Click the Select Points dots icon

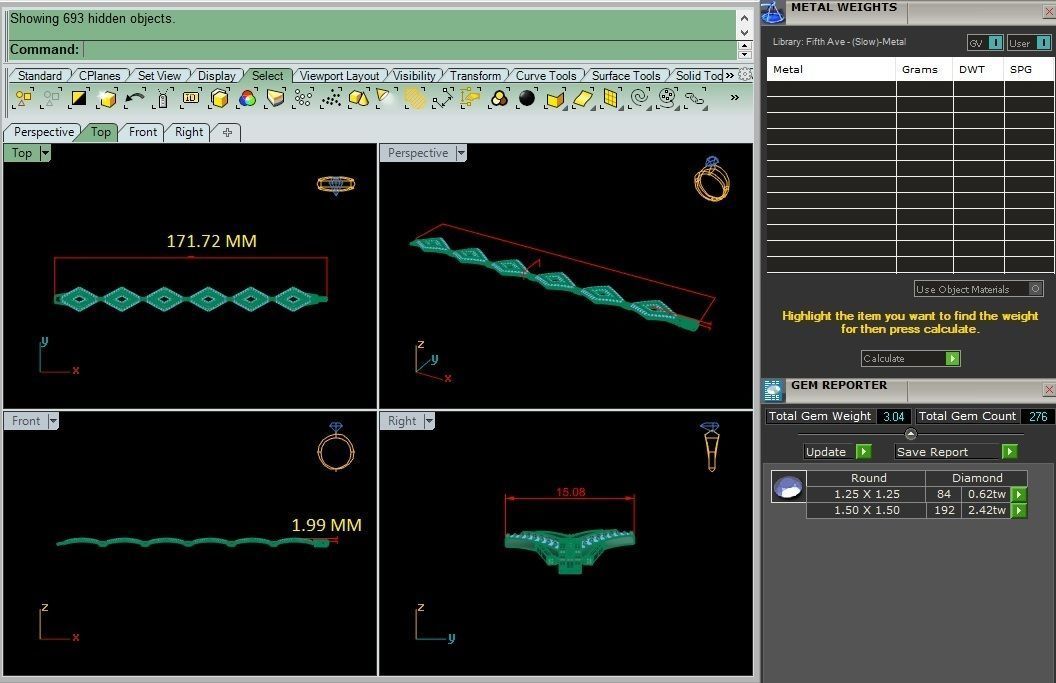coord(303,99)
